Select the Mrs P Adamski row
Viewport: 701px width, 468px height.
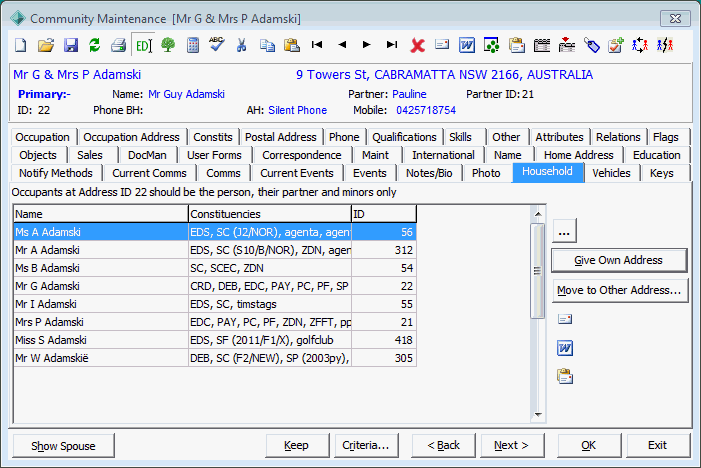pos(215,322)
